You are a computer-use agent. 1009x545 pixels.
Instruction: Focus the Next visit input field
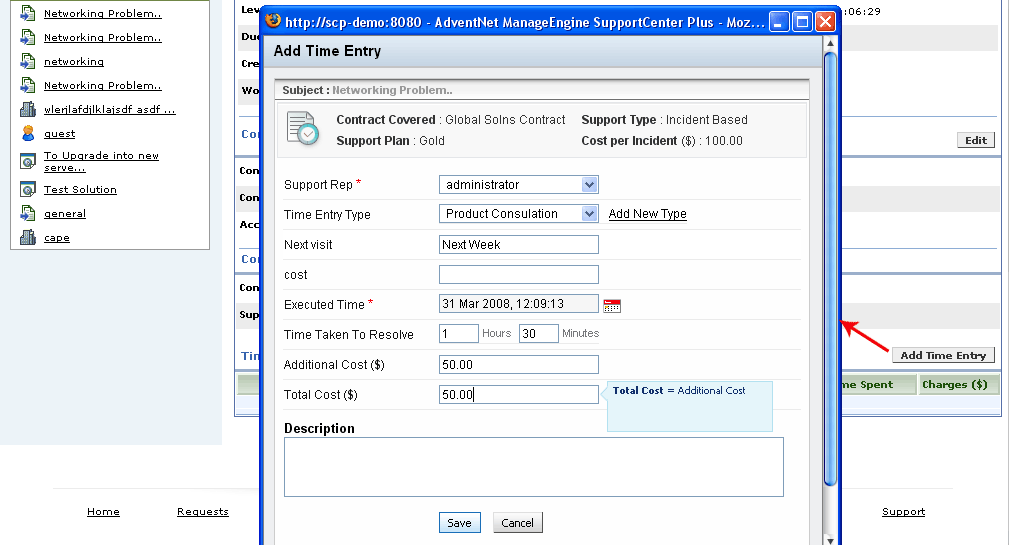[519, 245]
